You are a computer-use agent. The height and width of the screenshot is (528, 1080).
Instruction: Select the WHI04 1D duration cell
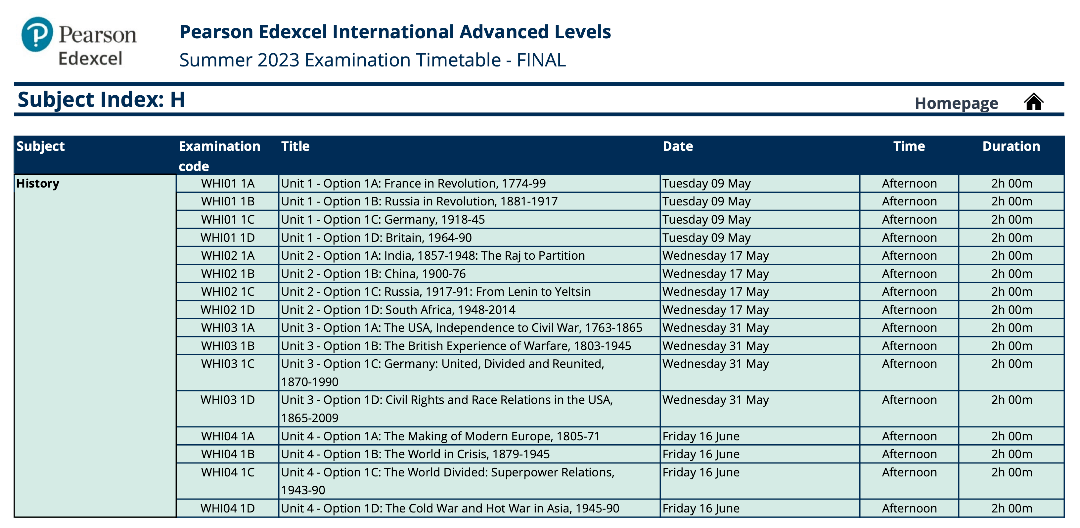click(x=1011, y=508)
